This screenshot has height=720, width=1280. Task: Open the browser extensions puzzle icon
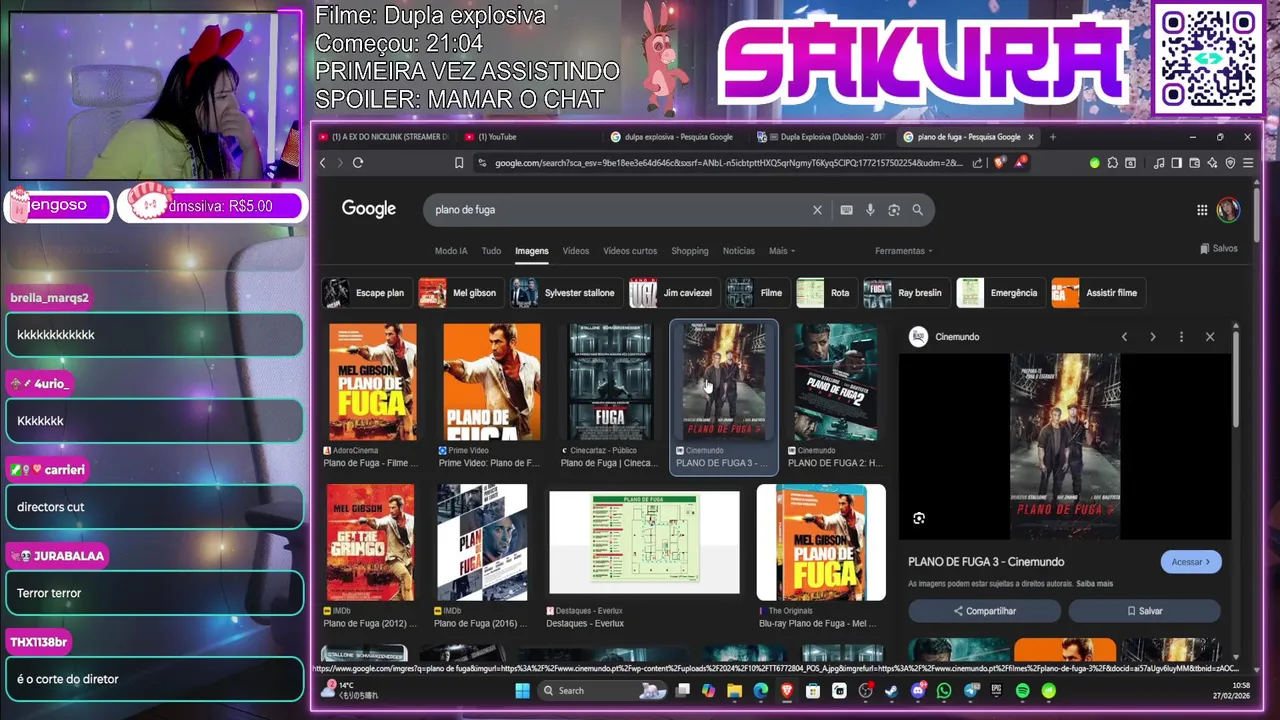[1112, 163]
